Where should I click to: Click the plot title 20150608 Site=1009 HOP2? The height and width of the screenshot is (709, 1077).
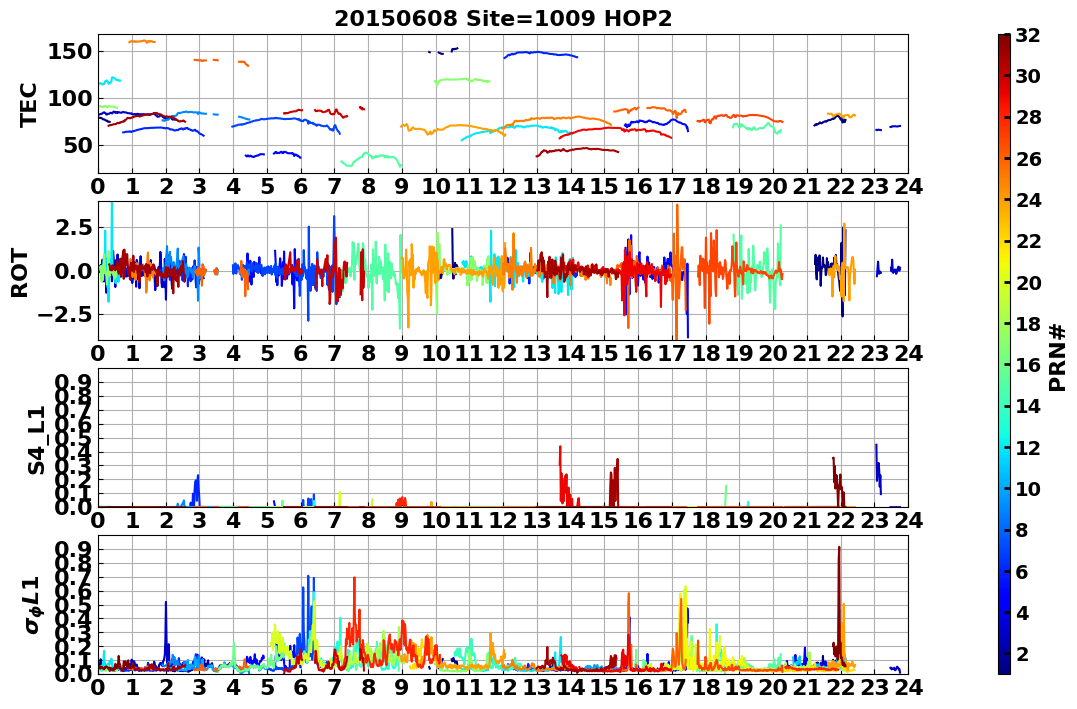[x=503, y=18]
